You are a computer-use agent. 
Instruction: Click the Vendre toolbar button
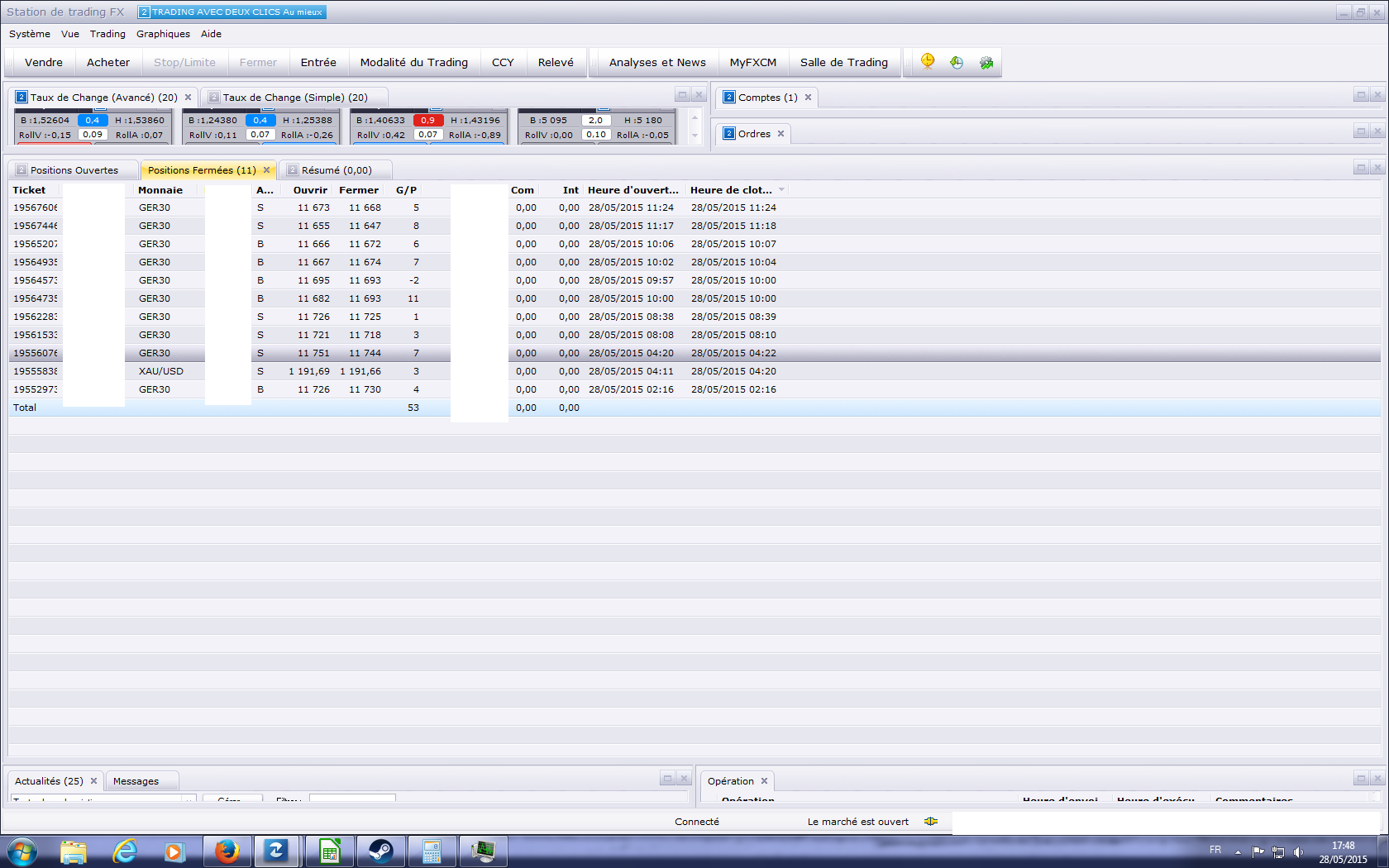coord(44,62)
